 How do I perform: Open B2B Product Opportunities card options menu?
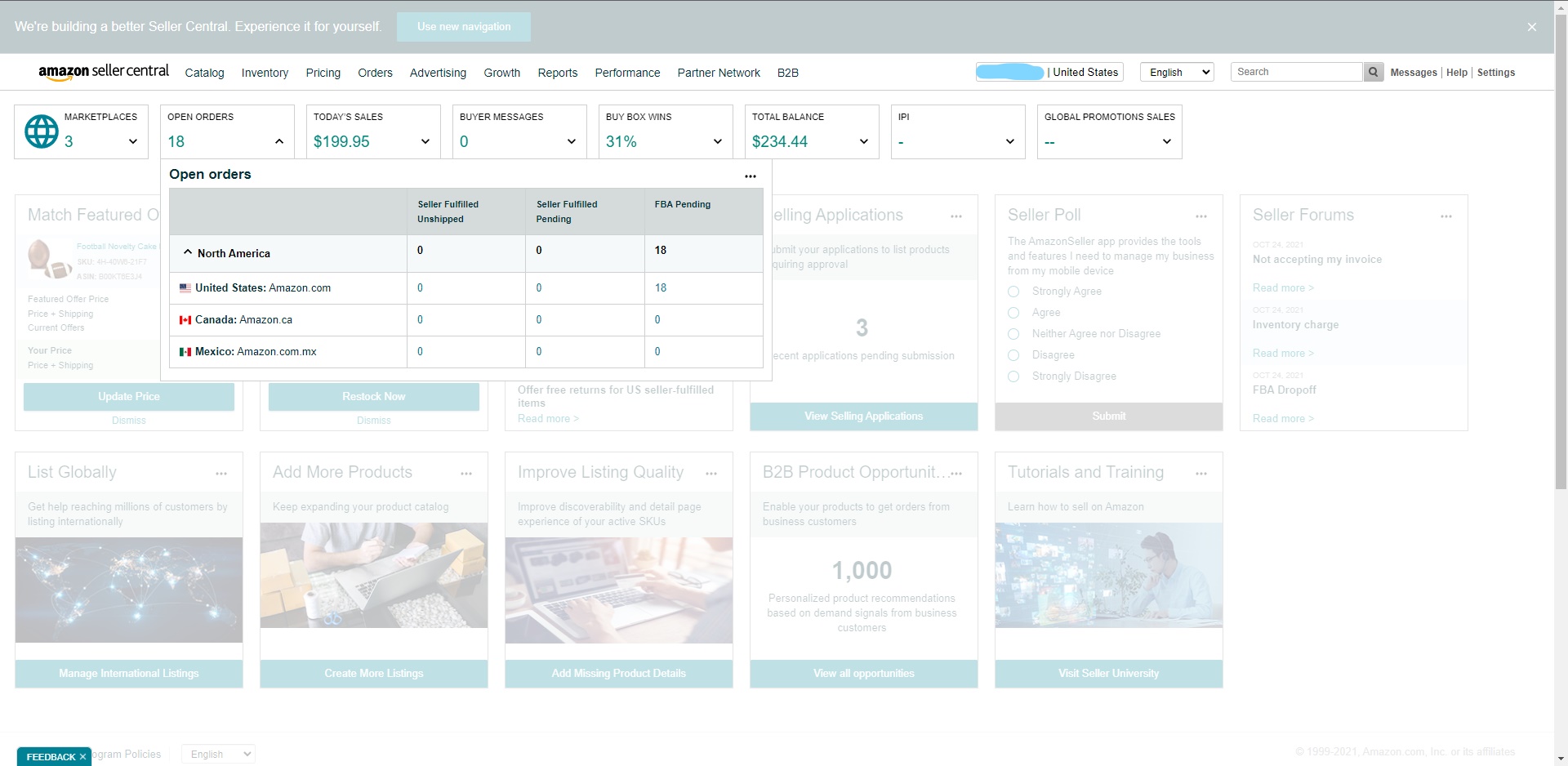956,474
